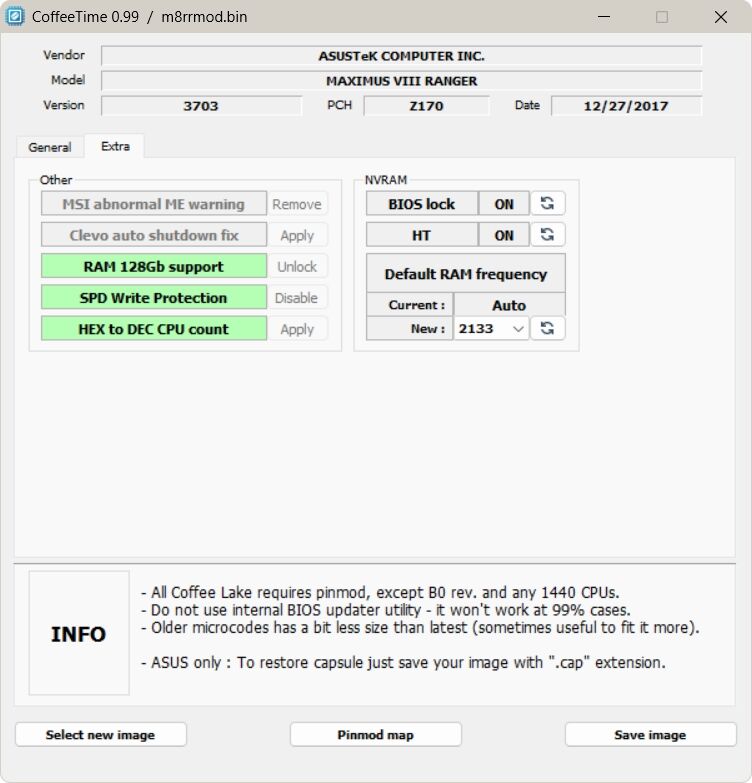Click the HEX to DEC CPU count label
The image size is (752, 783).
coord(154,329)
